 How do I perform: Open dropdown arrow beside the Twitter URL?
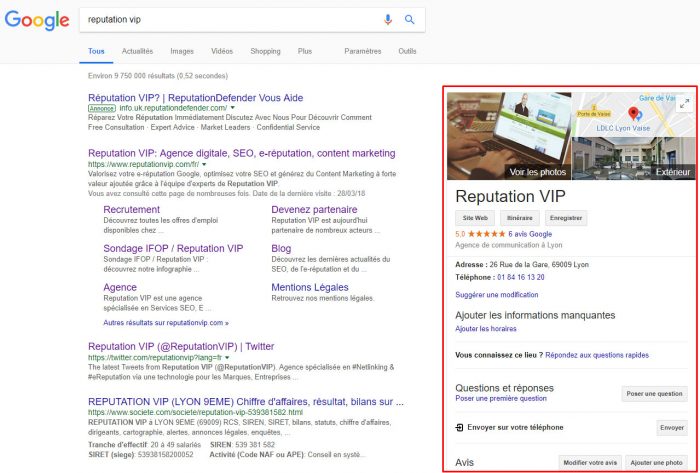click(227, 357)
